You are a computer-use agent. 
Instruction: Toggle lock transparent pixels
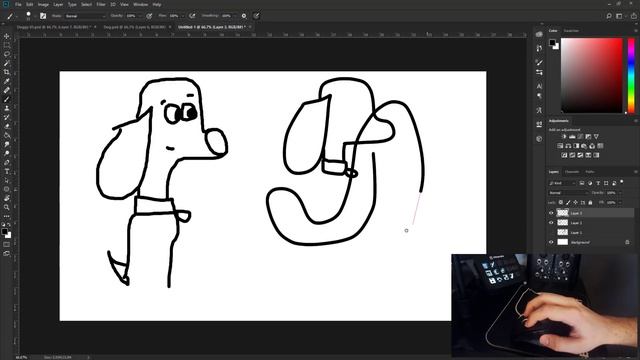(x=561, y=202)
